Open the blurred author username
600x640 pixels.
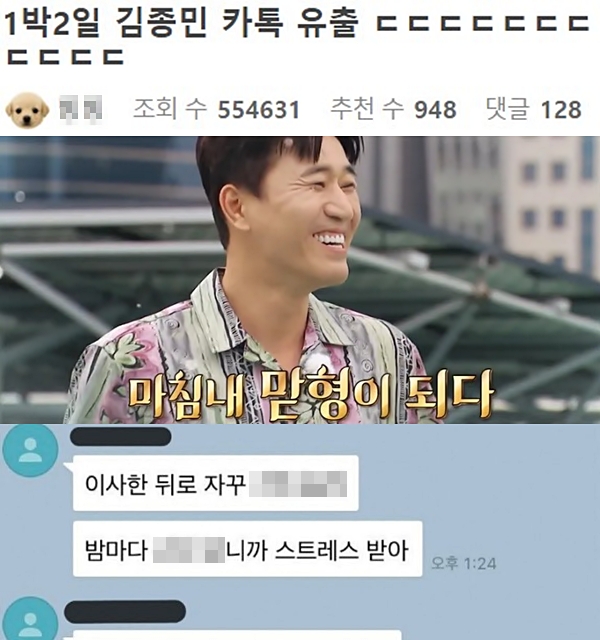coord(80,109)
